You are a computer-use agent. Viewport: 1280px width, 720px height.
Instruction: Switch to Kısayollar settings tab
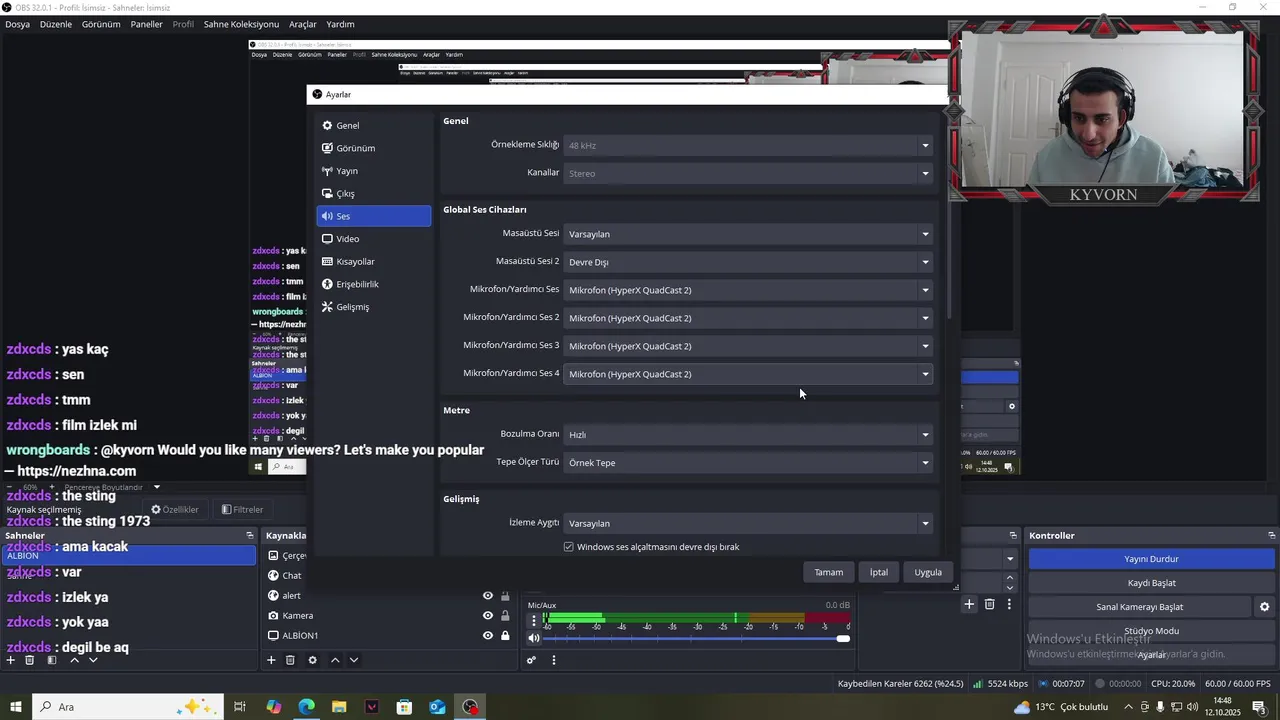(373, 262)
